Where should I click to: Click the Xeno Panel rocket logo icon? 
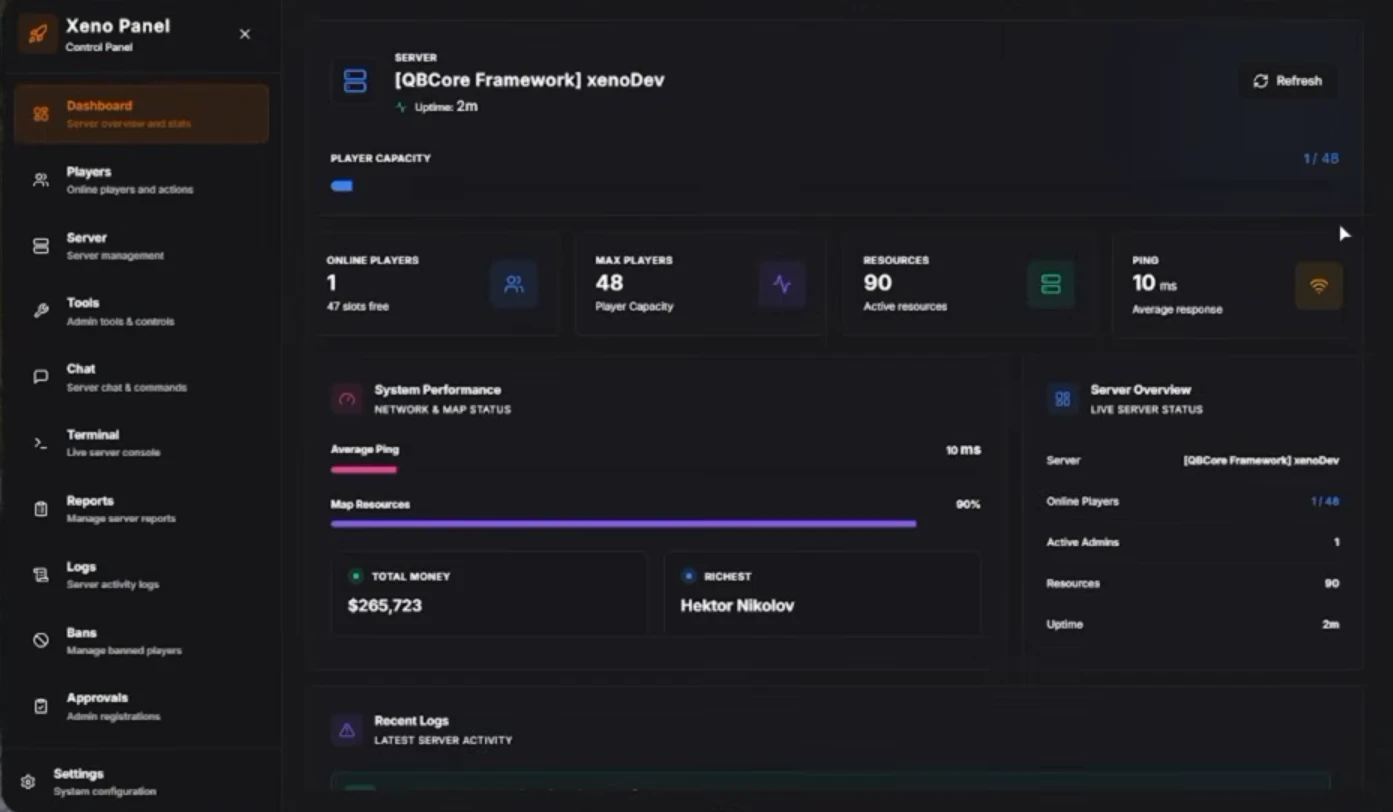[x=38, y=34]
